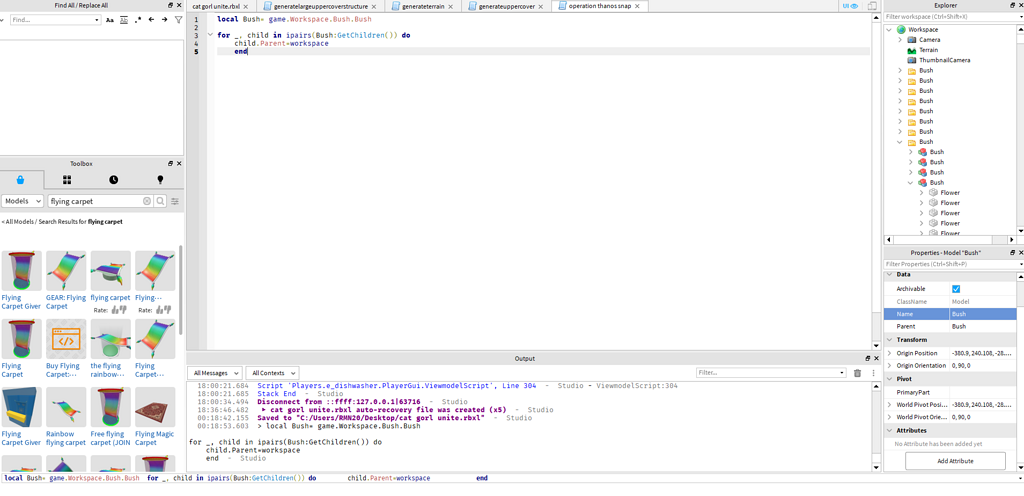Click the Add Attribute button

click(955, 461)
